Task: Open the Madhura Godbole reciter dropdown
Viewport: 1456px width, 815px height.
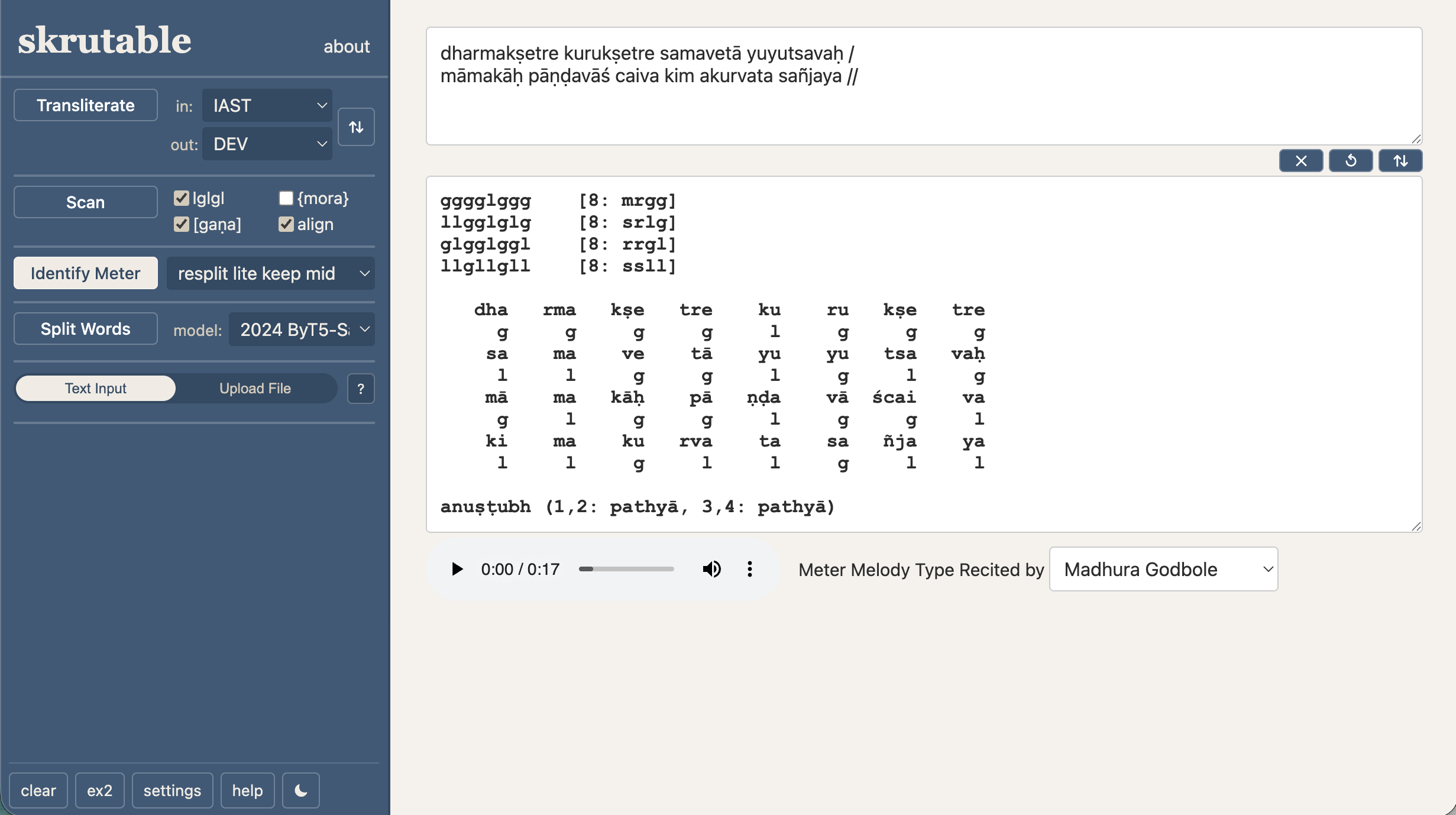Action: (x=1163, y=569)
